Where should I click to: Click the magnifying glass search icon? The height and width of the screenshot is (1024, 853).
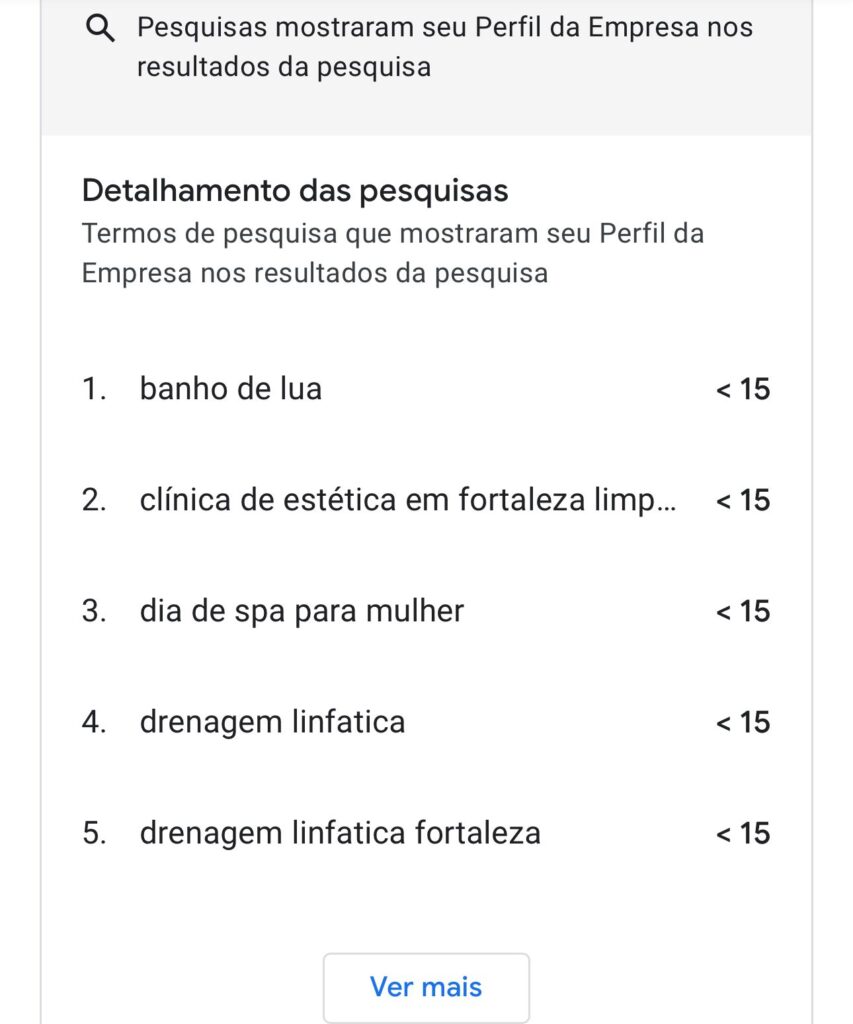click(x=102, y=29)
